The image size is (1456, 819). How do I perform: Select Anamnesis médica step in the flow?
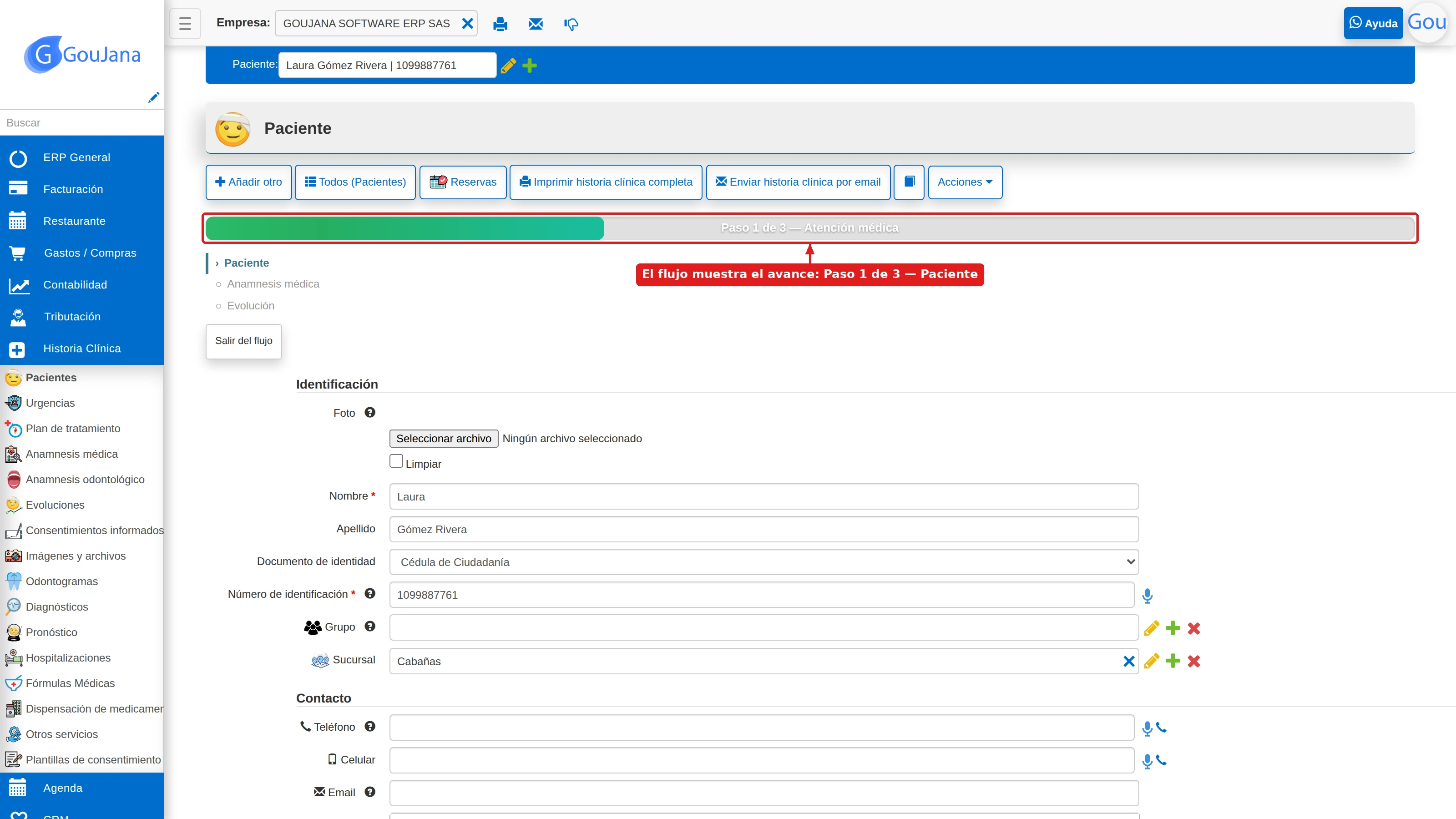273,284
